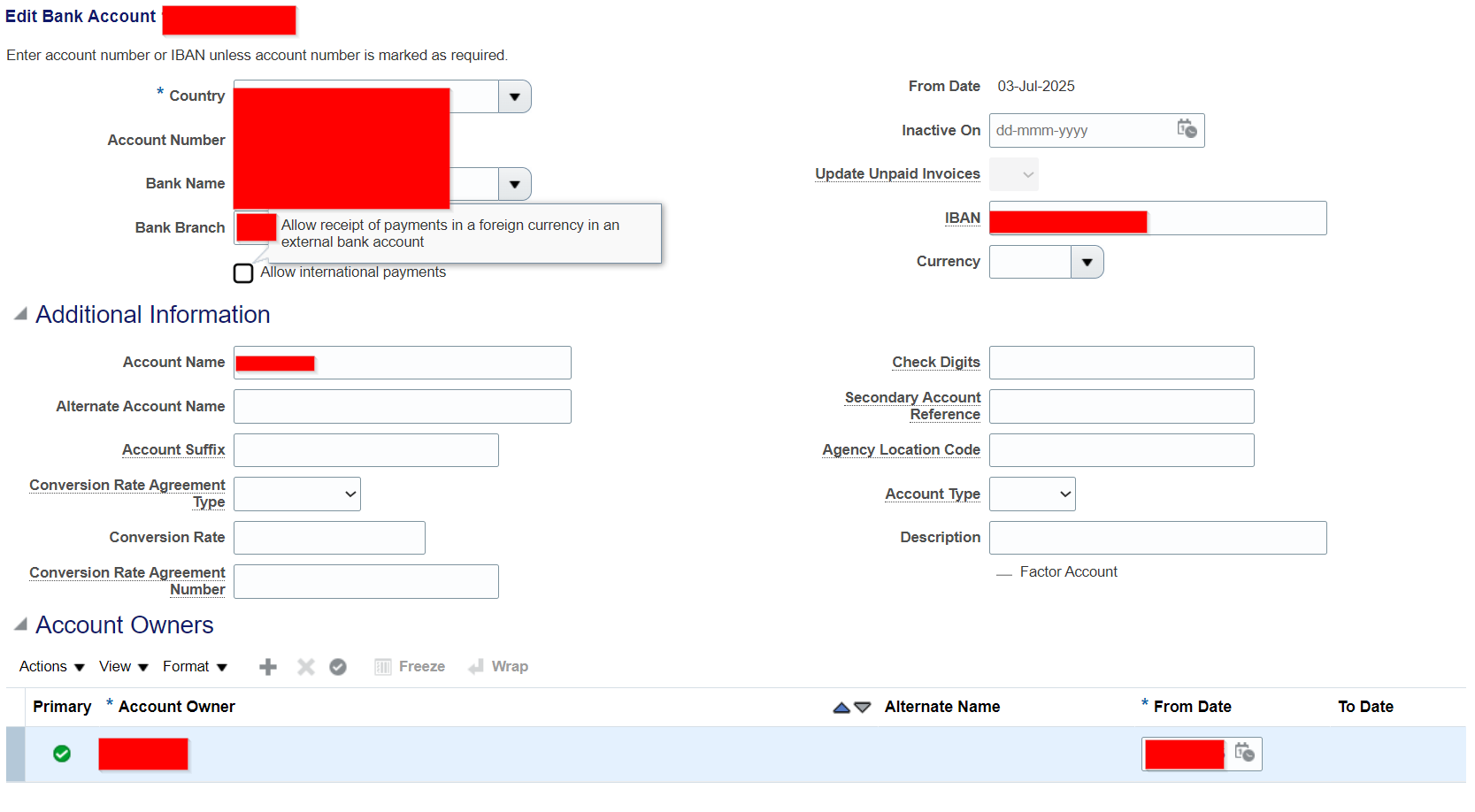1475x812 pixels.
Task: Click the Agency Location Code link
Action: (x=901, y=449)
